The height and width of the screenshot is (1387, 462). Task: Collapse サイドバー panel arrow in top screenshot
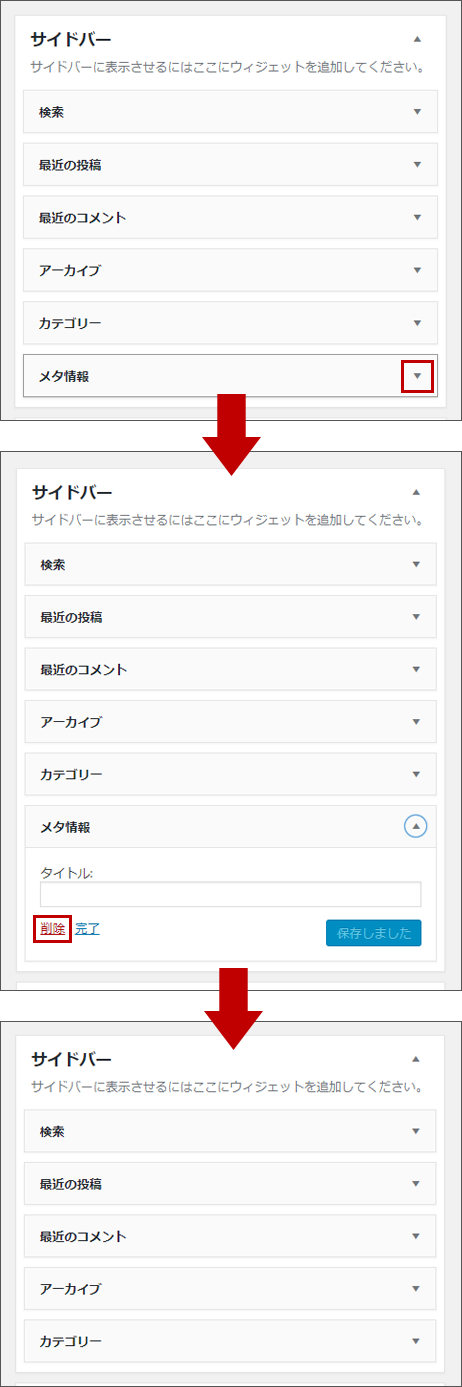417,39
